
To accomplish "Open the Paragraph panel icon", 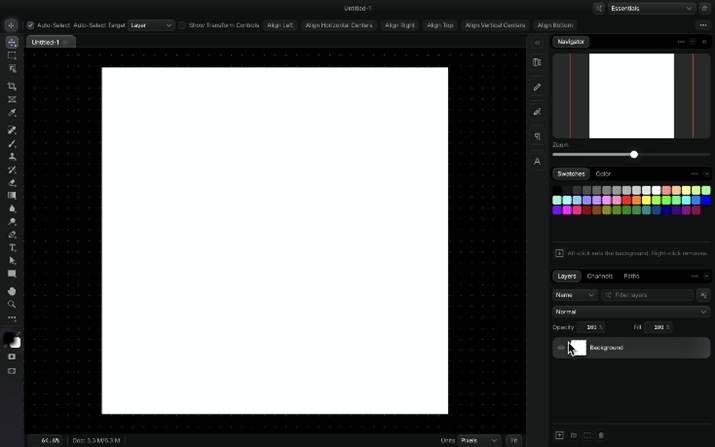I will pyautogui.click(x=537, y=136).
